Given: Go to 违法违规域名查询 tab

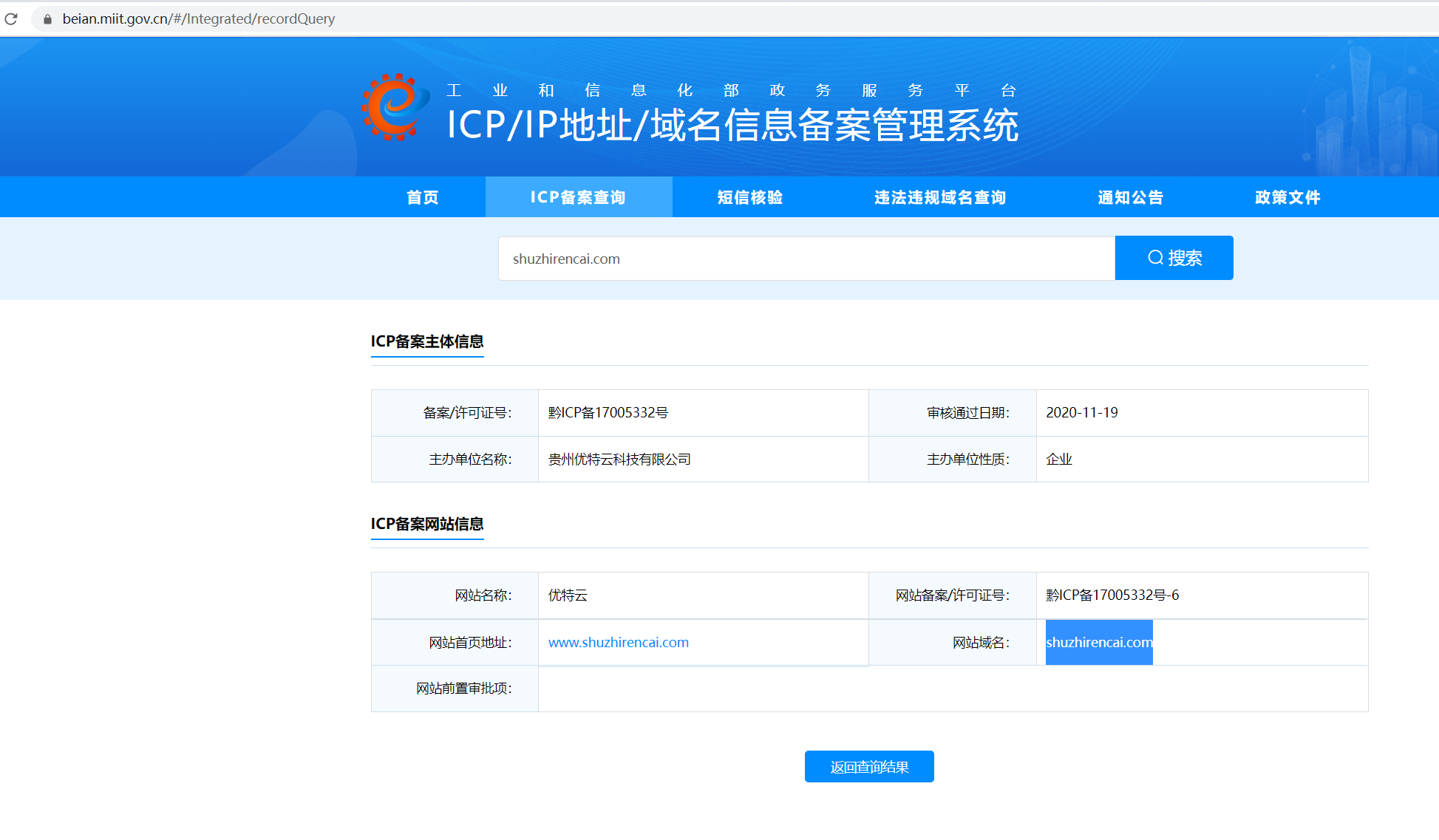Looking at the screenshot, I should pyautogui.click(x=940, y=197).
